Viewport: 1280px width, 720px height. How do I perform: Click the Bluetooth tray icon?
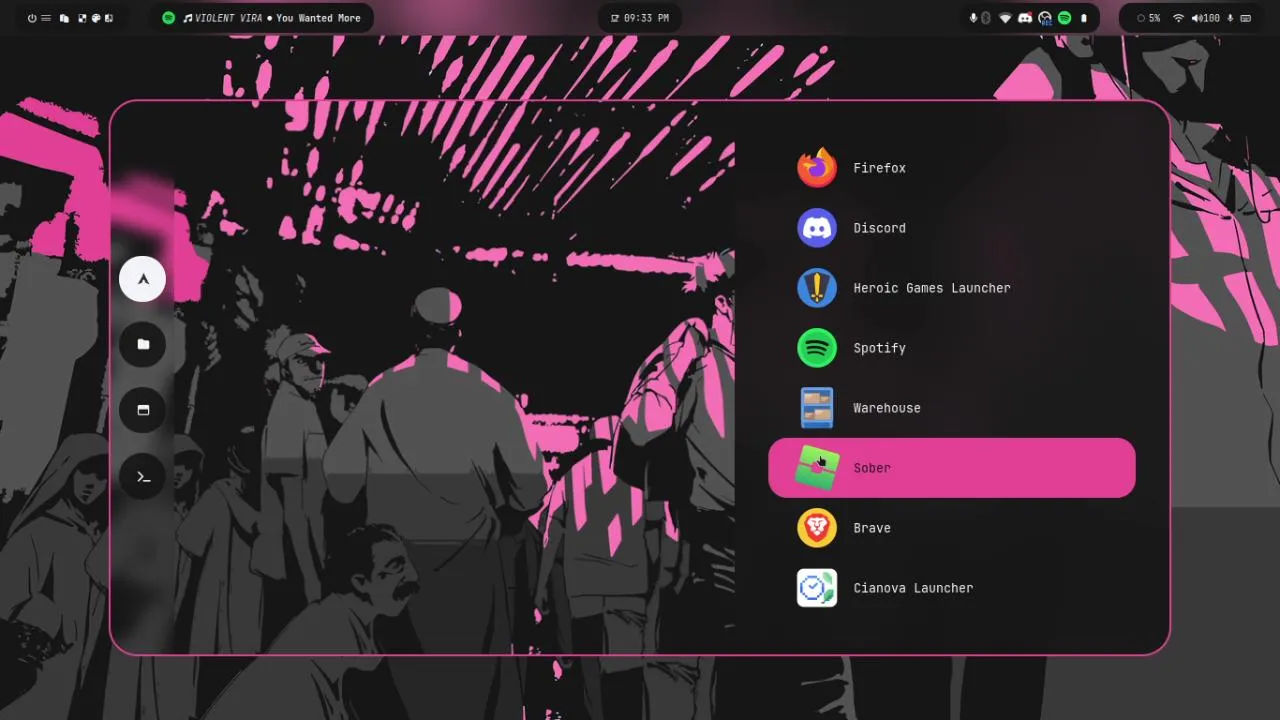tap(986, 18)
